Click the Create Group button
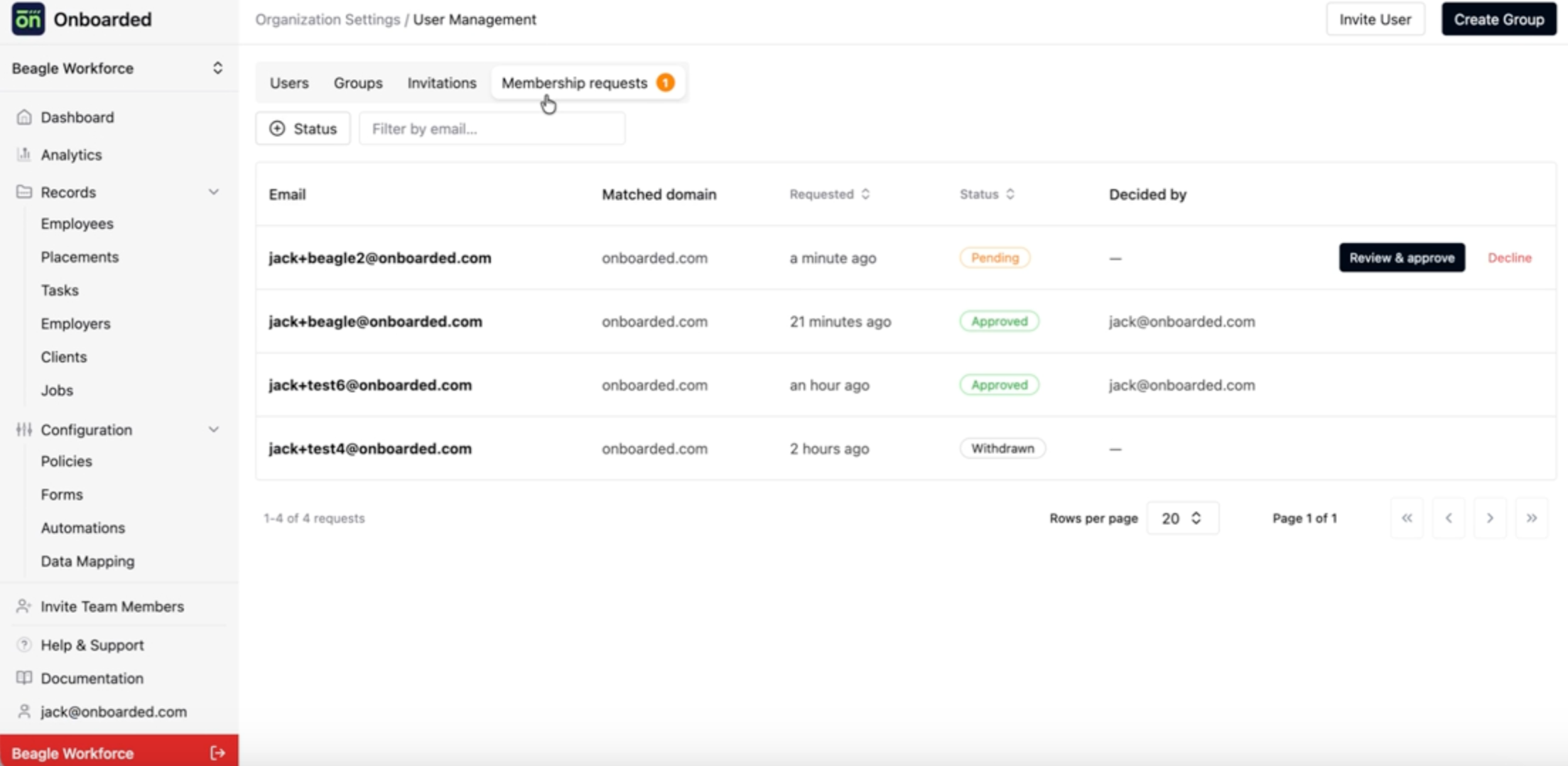 (x=1498, y=19)
